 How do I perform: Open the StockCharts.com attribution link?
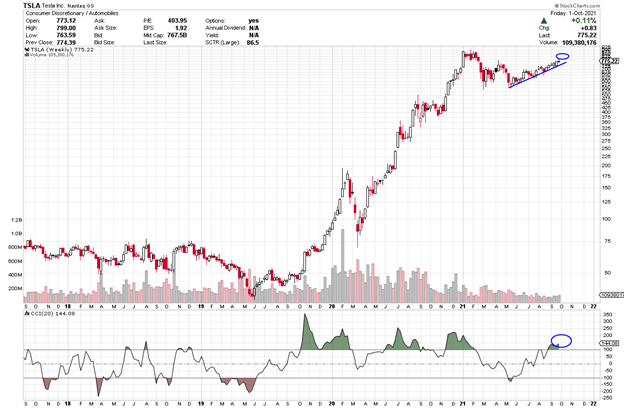577,6
